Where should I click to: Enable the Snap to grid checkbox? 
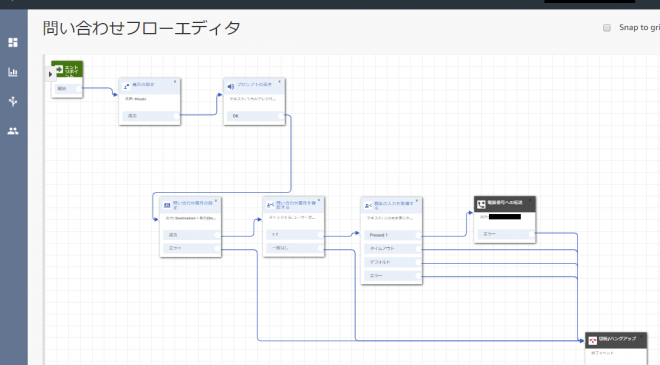[x=607, y=28]
